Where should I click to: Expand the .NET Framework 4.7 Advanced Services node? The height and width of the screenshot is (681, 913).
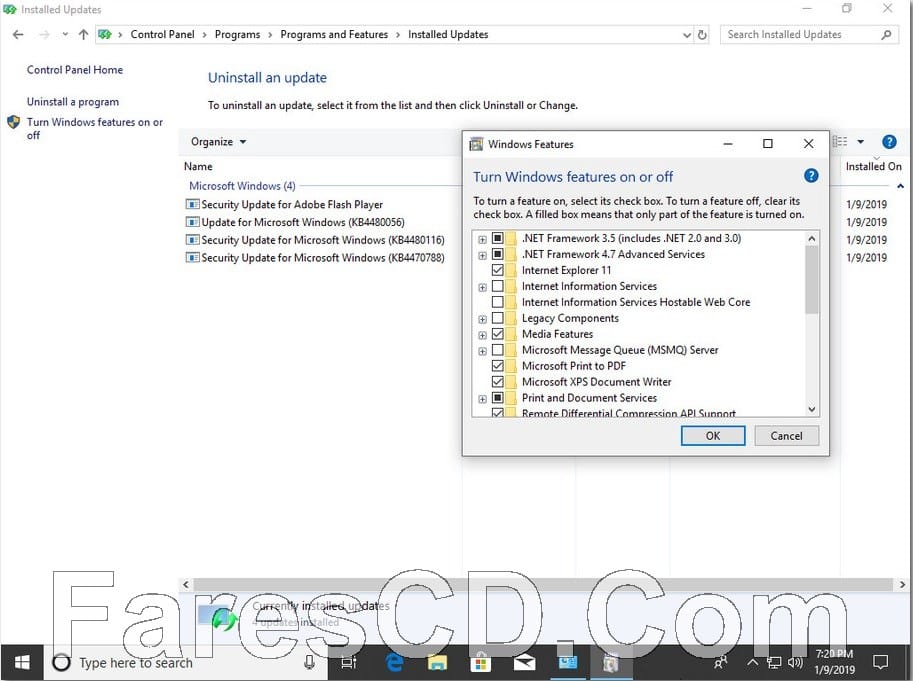point(482,255)
